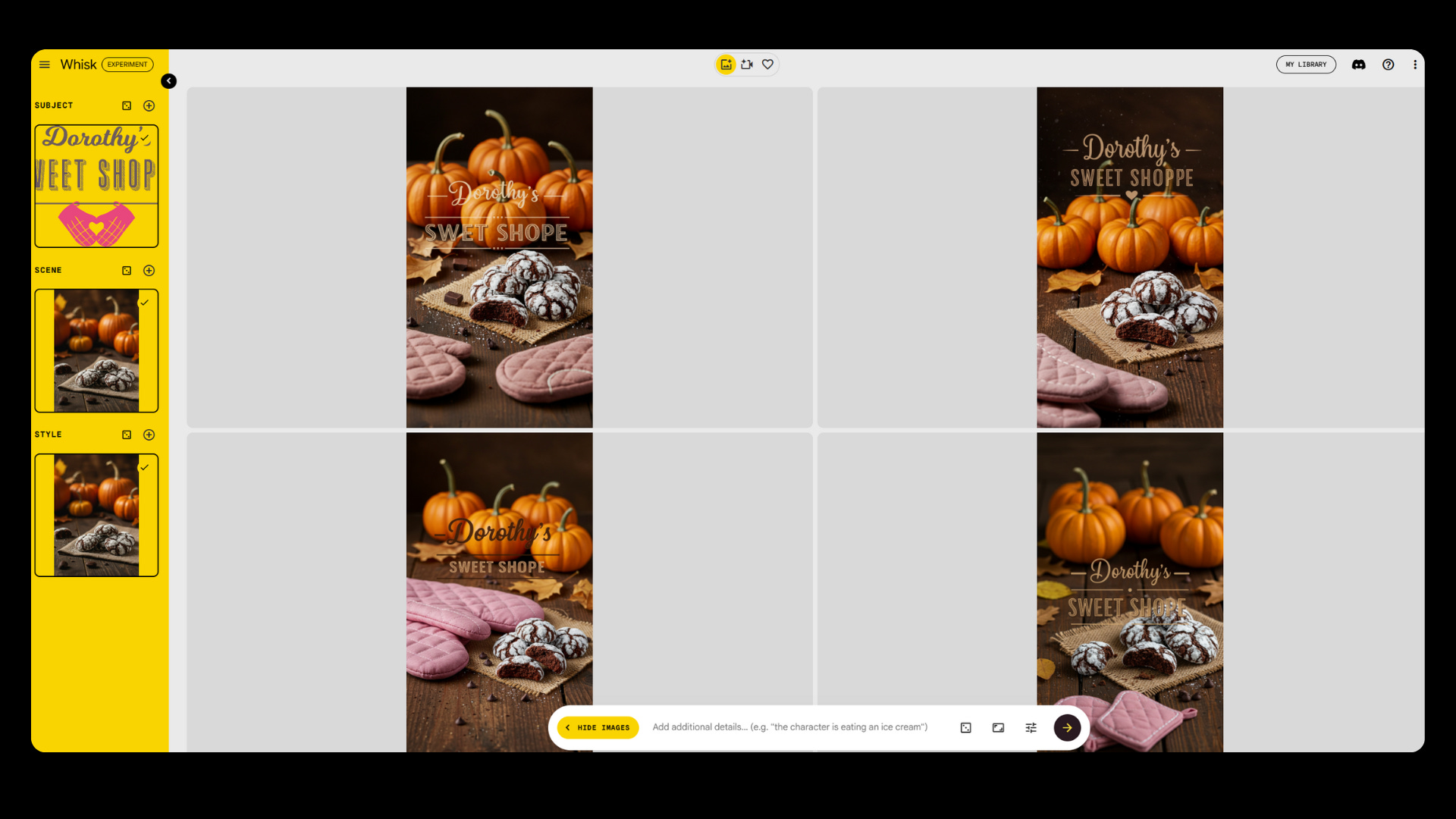1456x819 pixels.
Task: Uncheck the Style pumpkin image checkmark
Action: pyautogui.click(x=144, y=467)
